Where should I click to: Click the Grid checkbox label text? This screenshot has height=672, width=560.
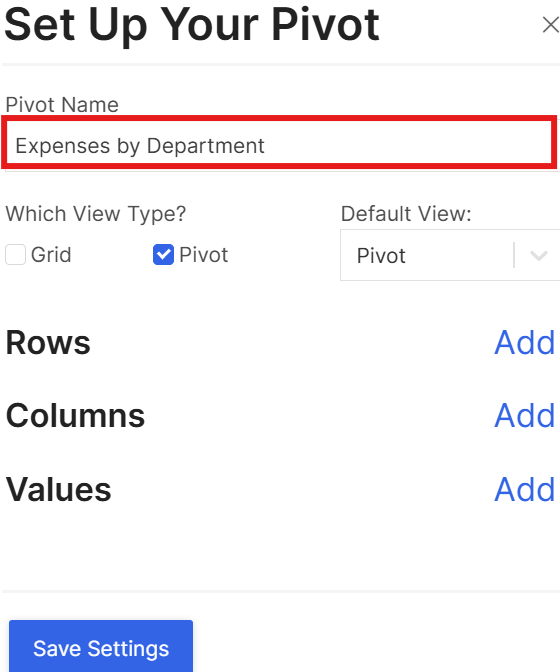[x=51, y=255]
